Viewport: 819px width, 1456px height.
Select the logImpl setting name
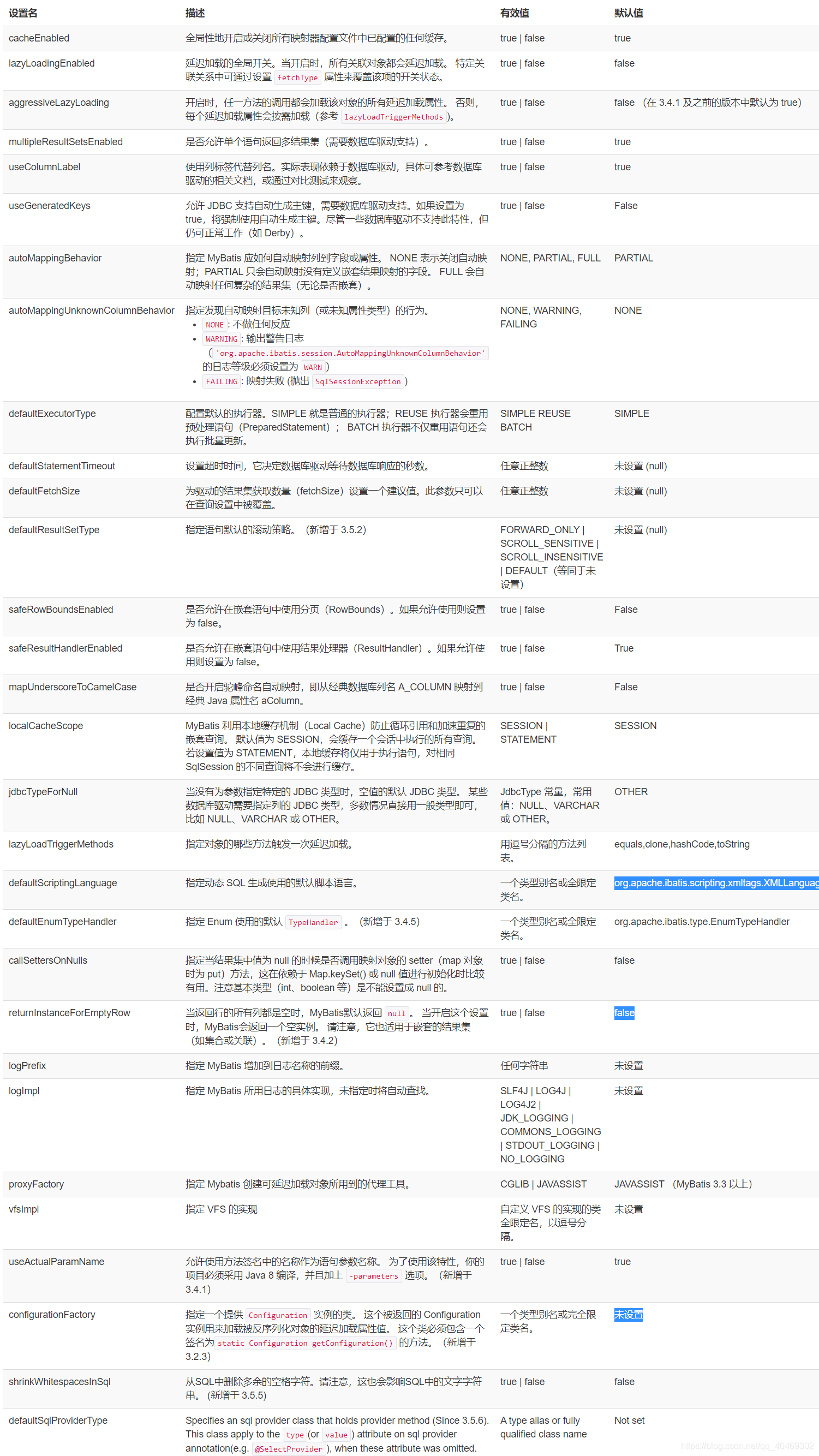tap(25, 1091)
